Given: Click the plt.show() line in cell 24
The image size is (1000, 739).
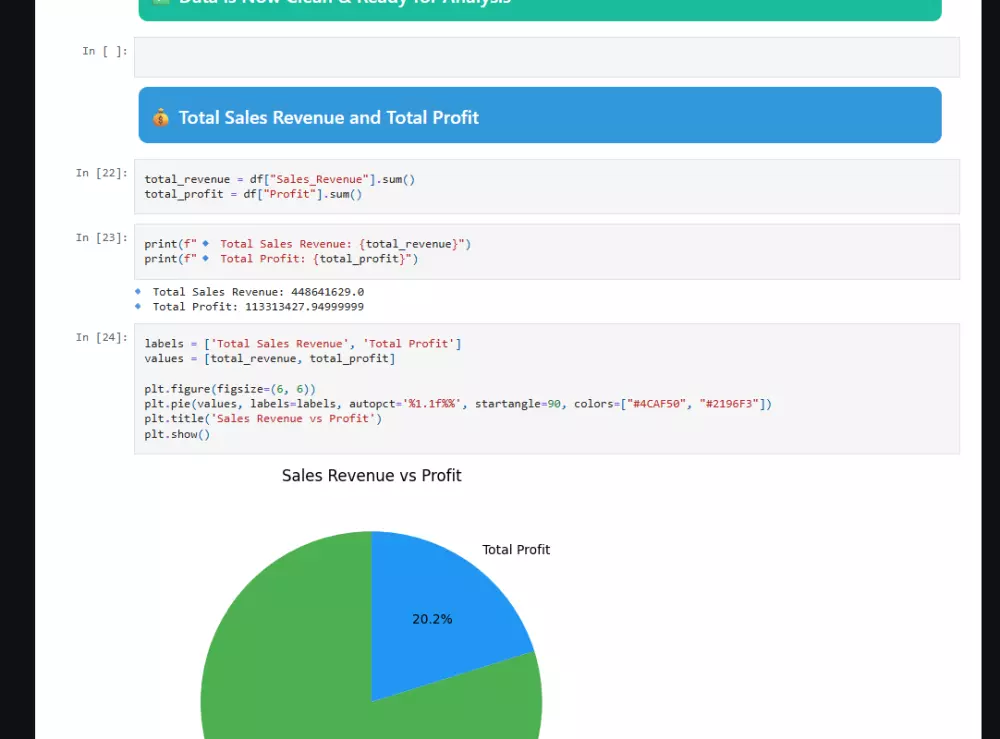Looking at the screenshot, I should click(x=176, y=434).
